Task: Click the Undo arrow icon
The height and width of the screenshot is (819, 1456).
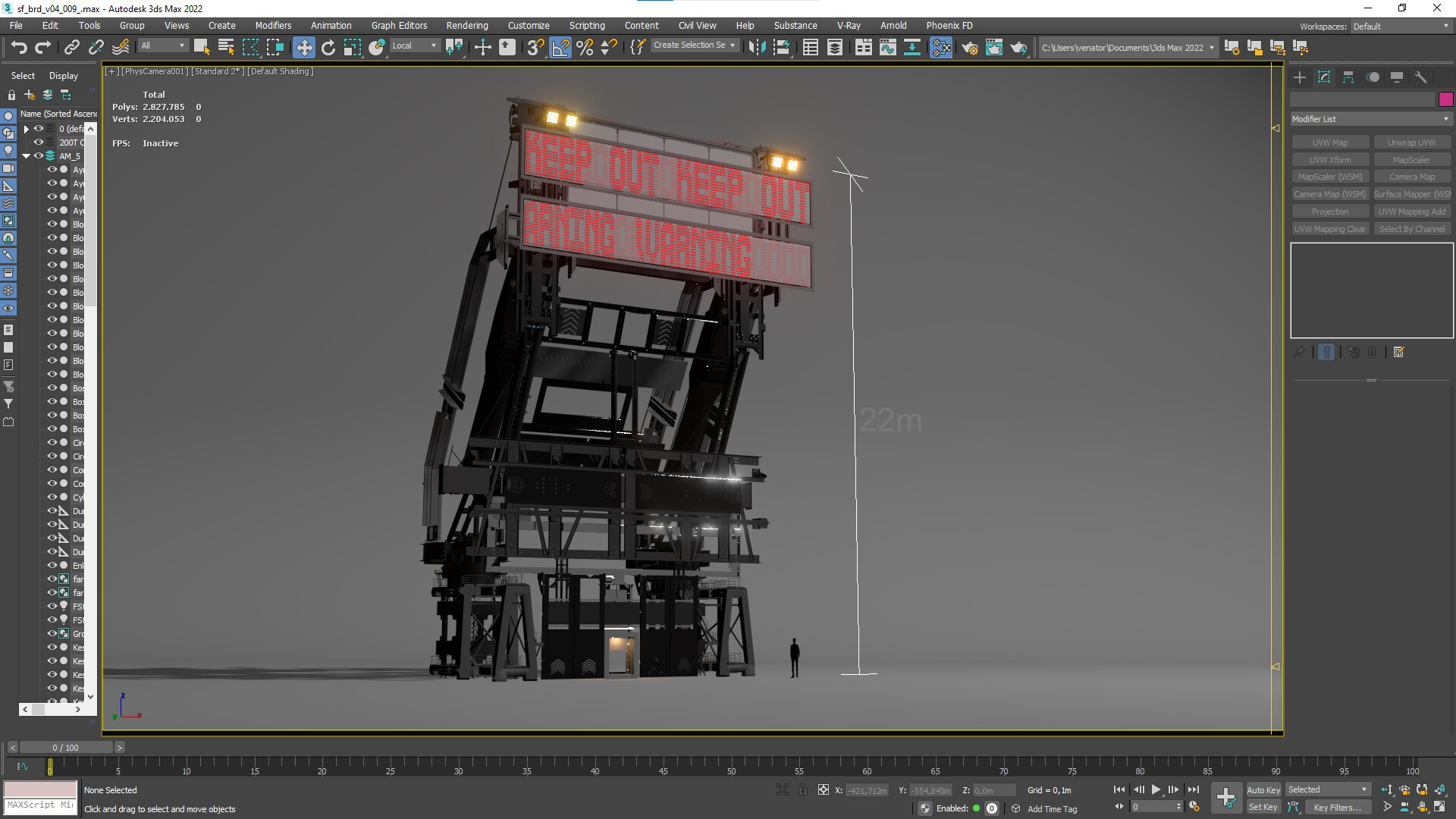Action: (19, 47)
